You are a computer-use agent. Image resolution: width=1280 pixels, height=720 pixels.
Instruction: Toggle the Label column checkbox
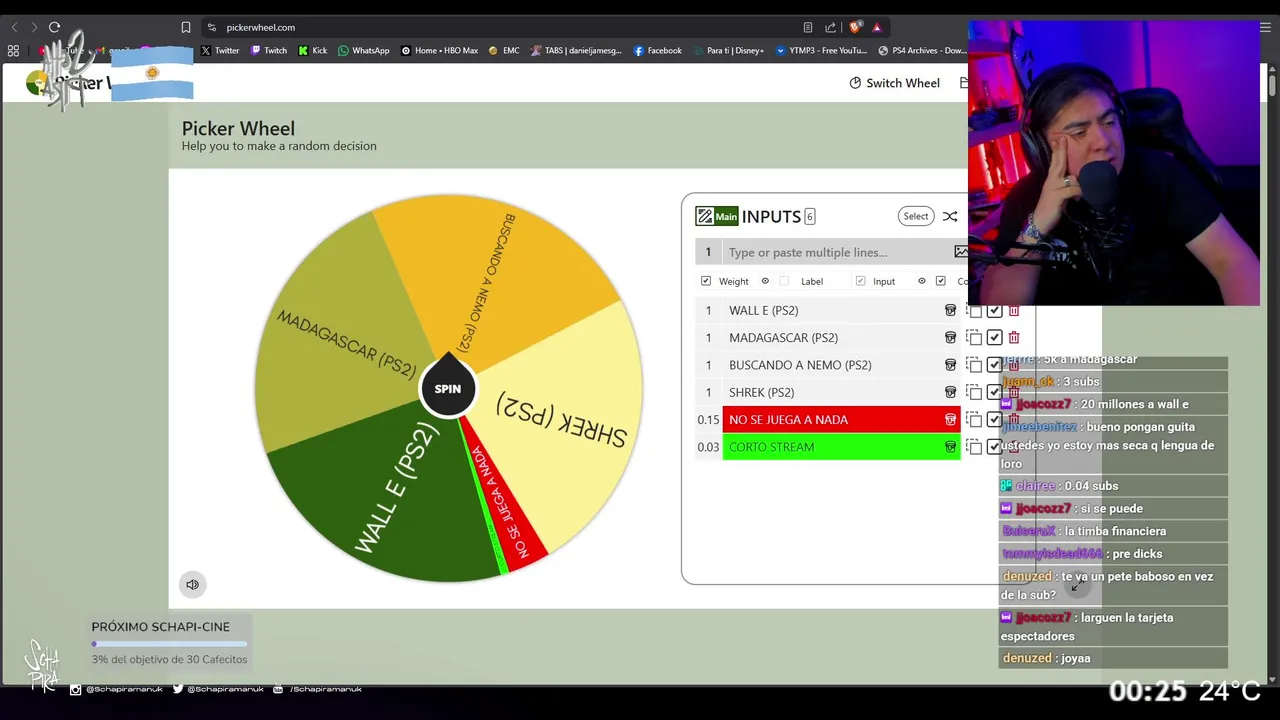(784, 281)
